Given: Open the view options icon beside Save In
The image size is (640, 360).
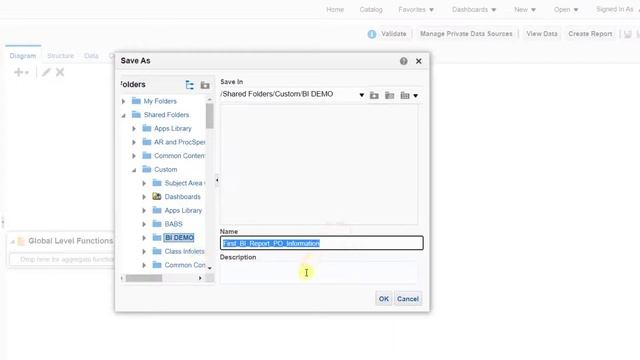Looking at the screenshot, I should (x=405, y=95).
